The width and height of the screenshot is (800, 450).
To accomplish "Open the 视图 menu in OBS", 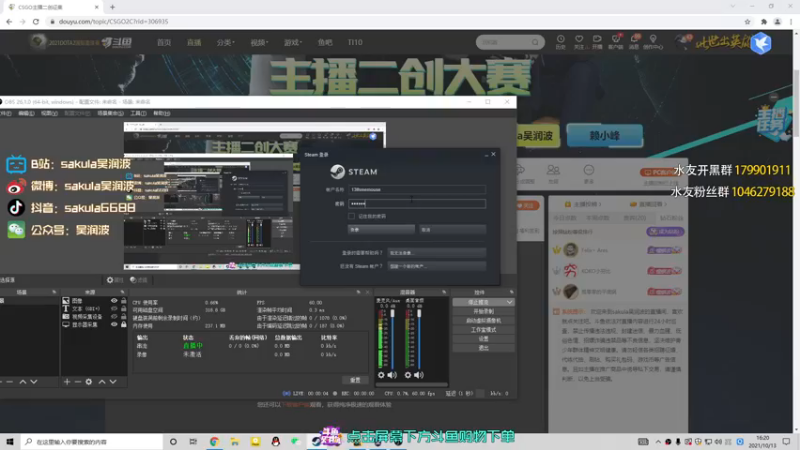I will click(x=49, y=113).
